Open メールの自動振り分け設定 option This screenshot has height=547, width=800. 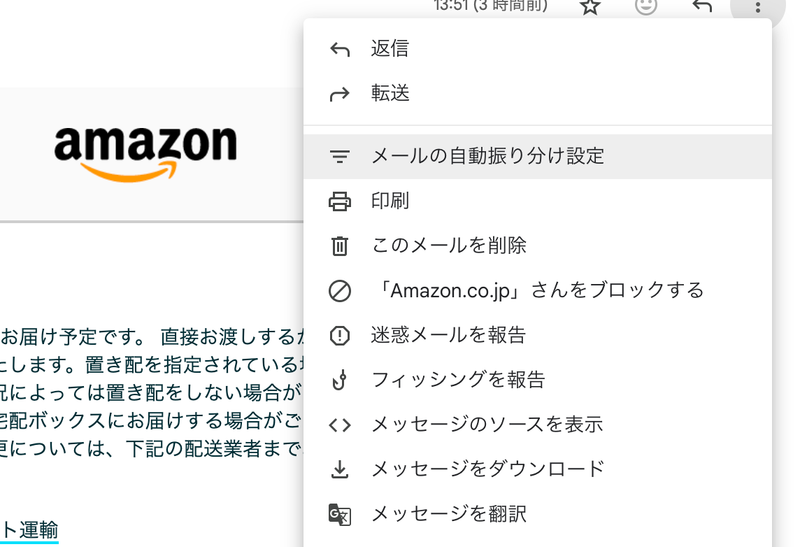pos(487,156)
